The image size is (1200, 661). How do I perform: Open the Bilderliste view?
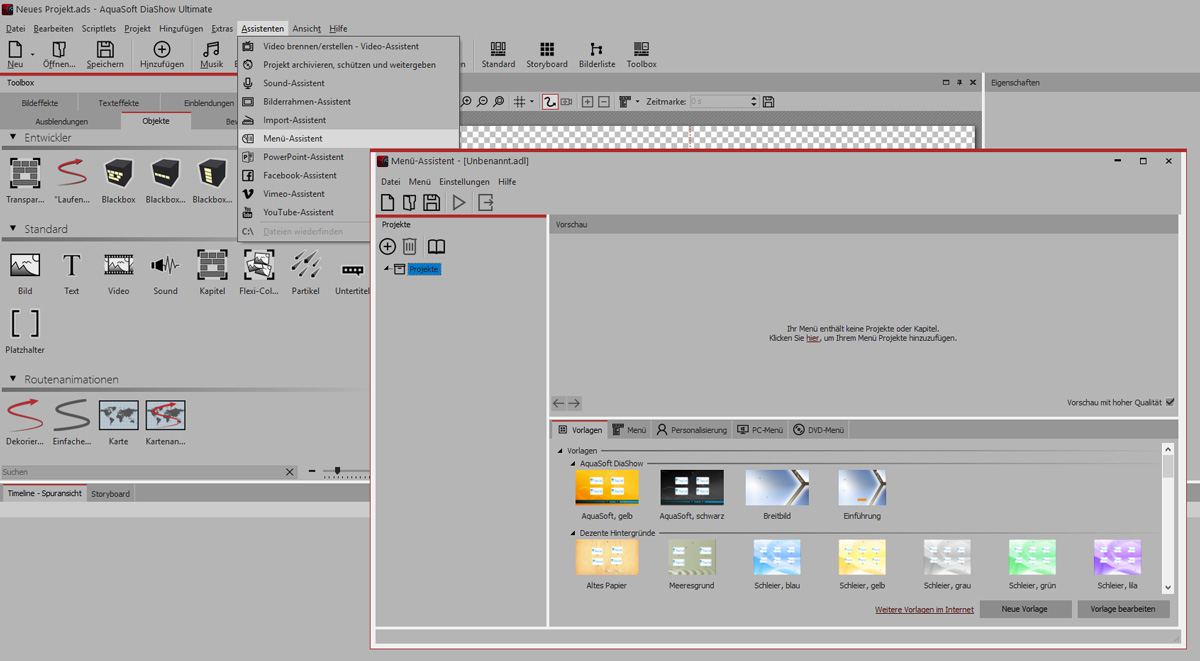coord(596,54)
